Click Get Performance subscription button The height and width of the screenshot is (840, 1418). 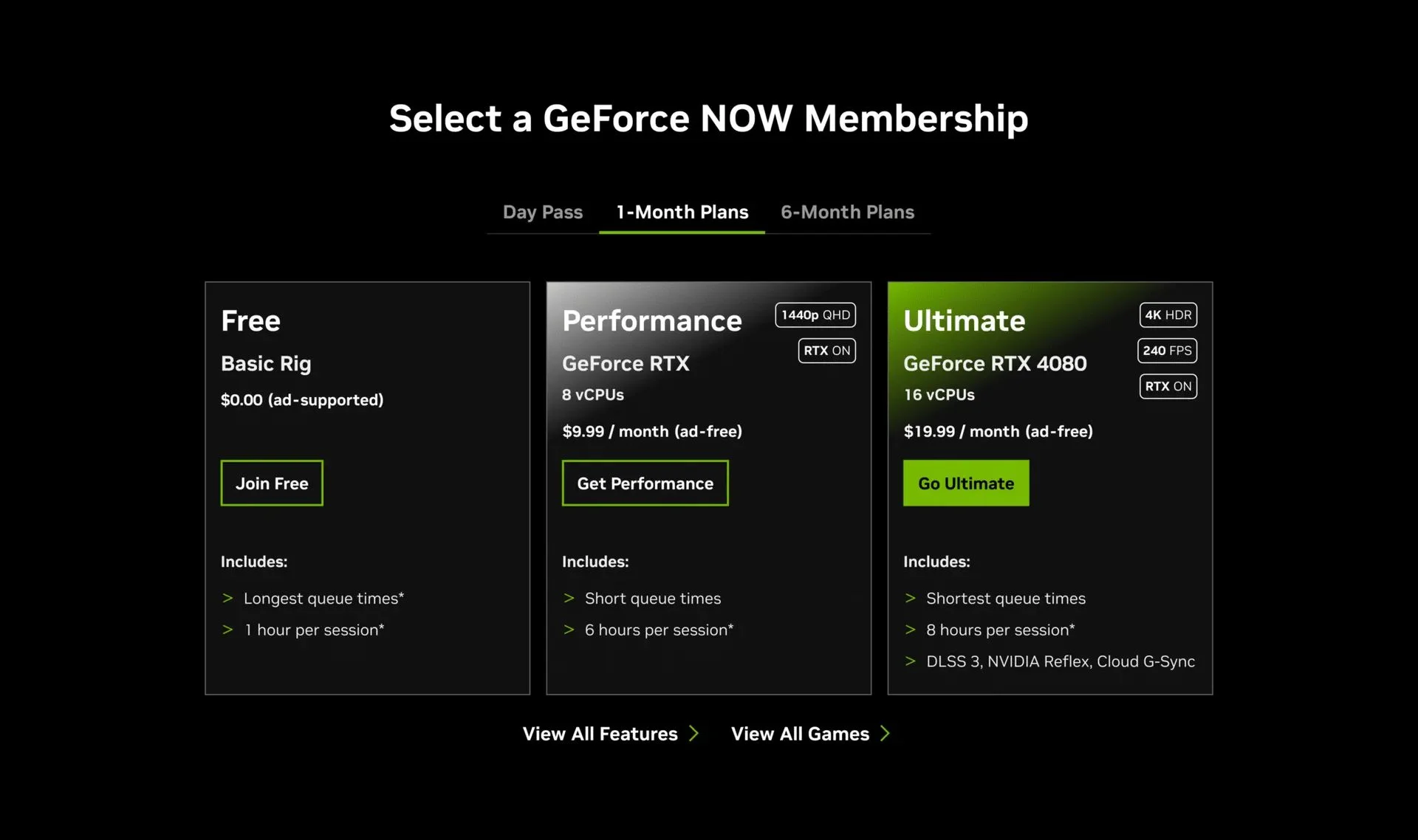tap(644, 483)
